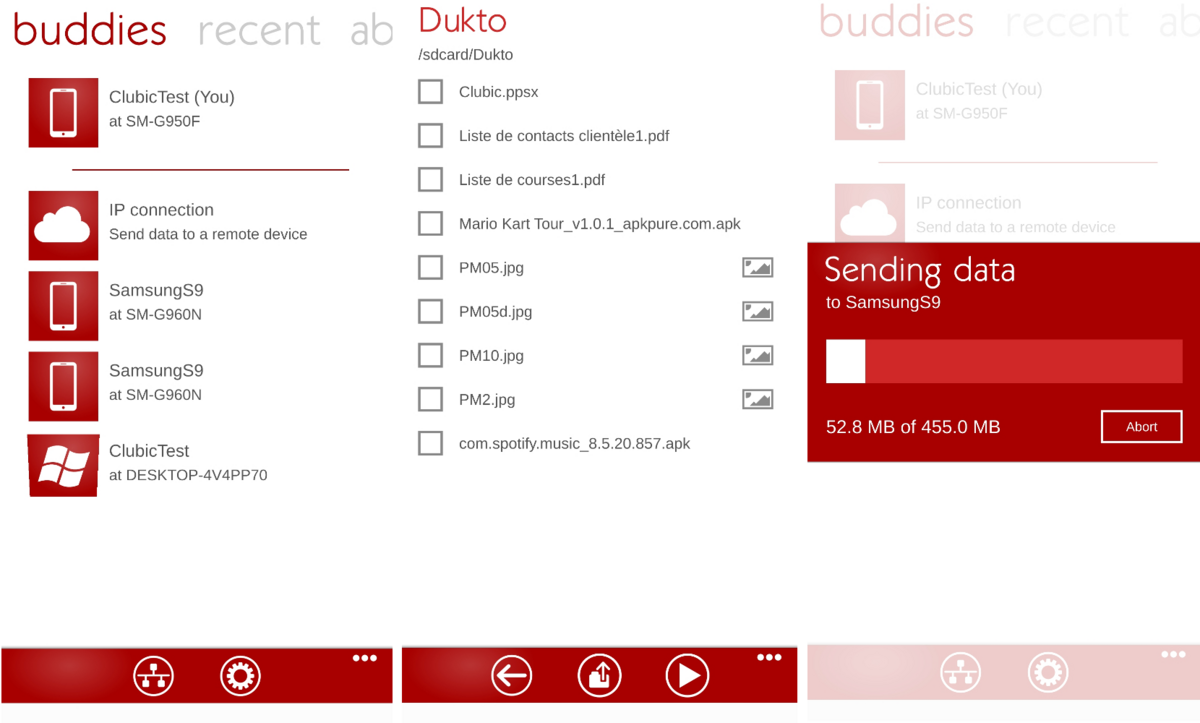The image size is (1200, 723).
Task: Check the PM05.jpg checkbox
Action: click(x=430, y=268)
